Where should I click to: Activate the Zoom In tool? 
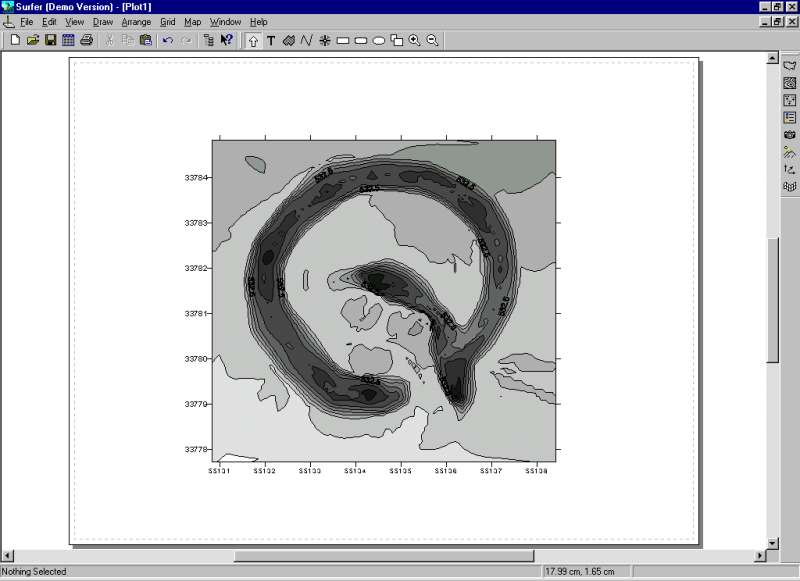[x=414, y=40]
